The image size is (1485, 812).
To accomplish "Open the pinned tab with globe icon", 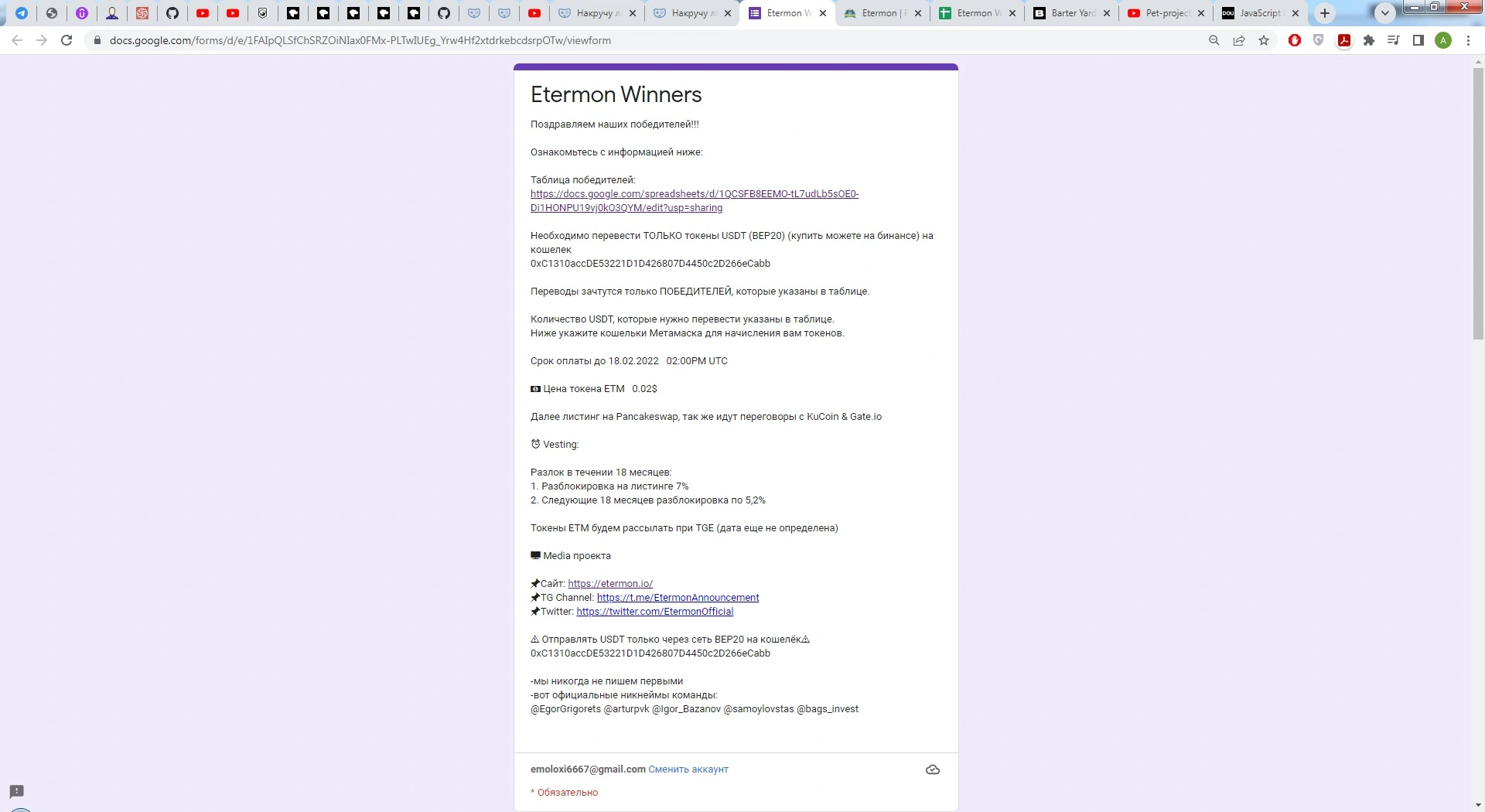I will pyautogui.click(x=52, y=13).
